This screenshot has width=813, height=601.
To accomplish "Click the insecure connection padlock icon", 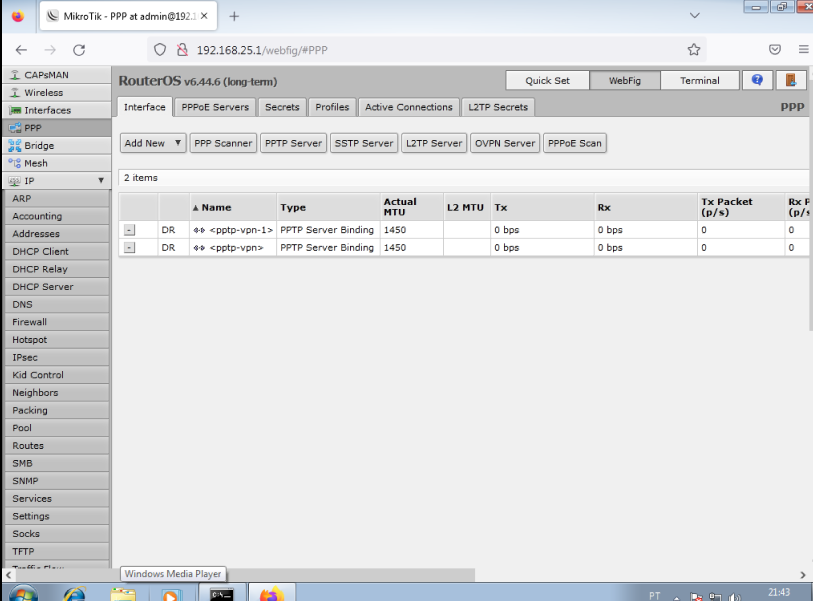I will click(182, 50).
